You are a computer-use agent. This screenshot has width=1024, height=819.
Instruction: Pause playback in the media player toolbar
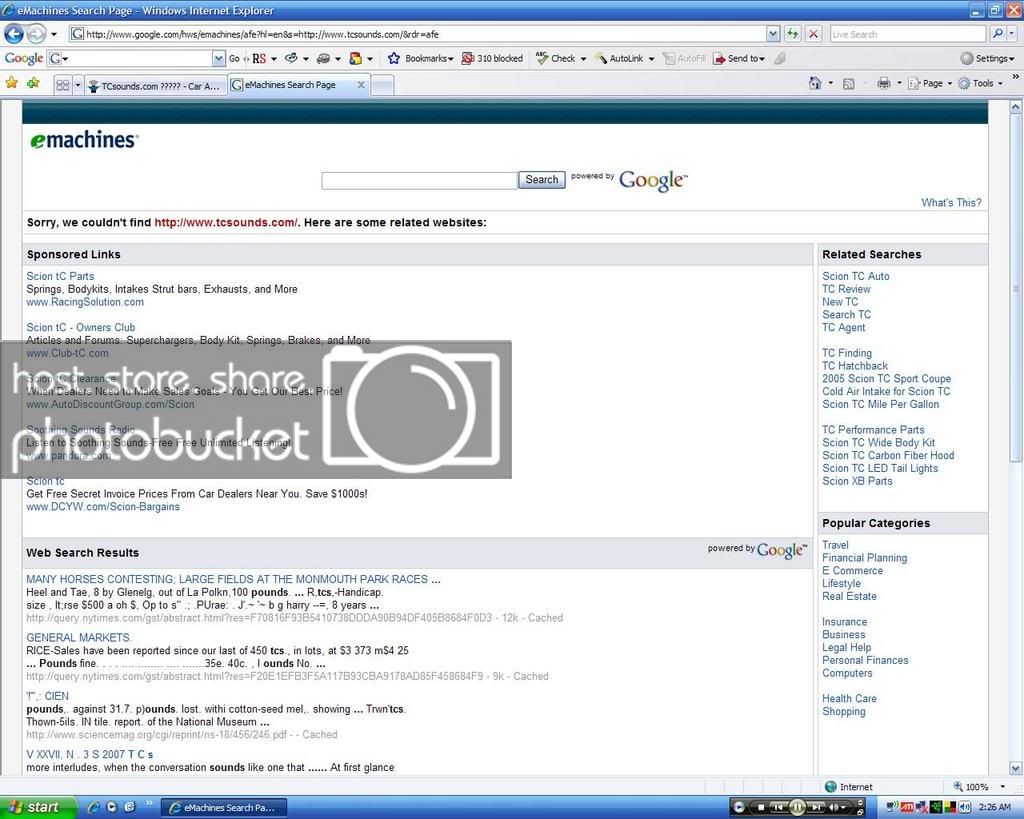tap(797, 808)
